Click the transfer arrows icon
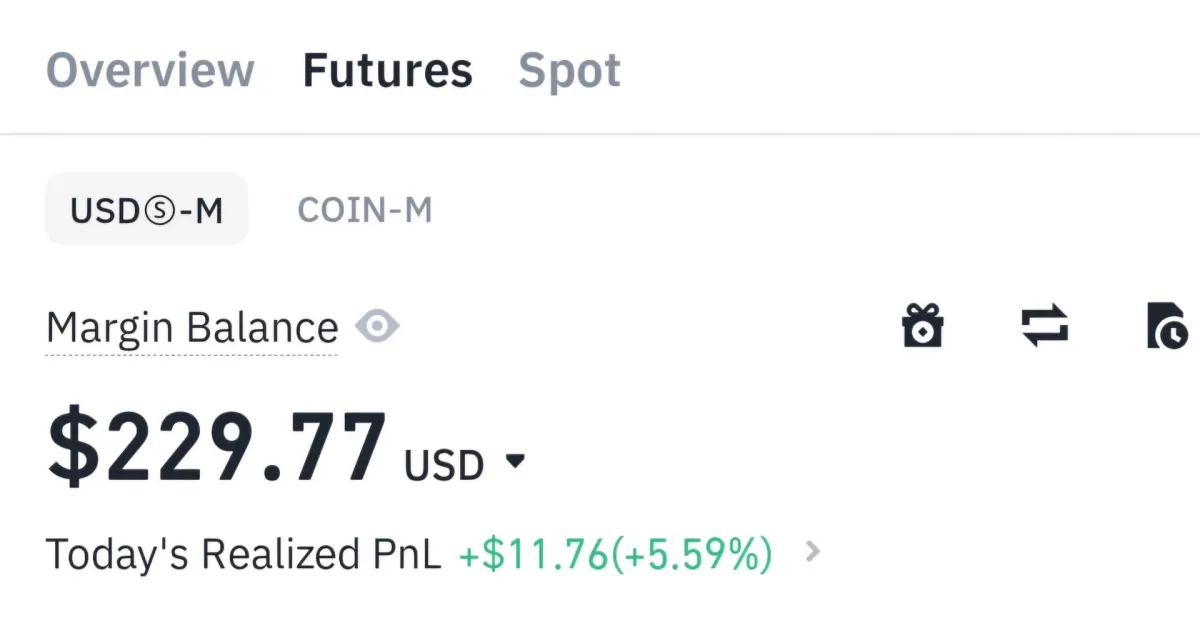The height and width of the screenshot is (625, 1200). [x=1044, y=327]
